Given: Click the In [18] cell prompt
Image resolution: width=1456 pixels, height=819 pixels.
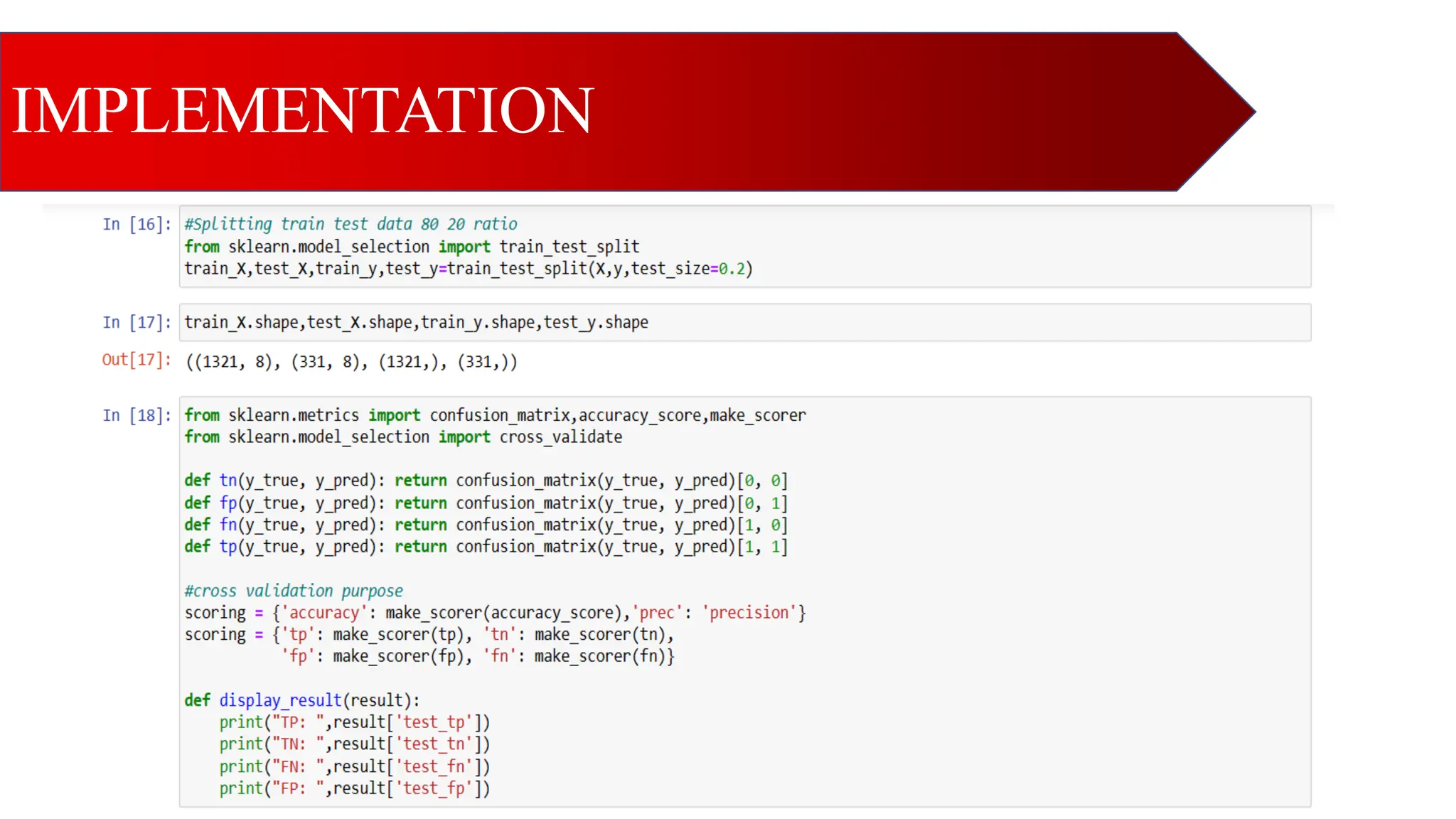Looking at the screenshot, I should click(136, 416).
